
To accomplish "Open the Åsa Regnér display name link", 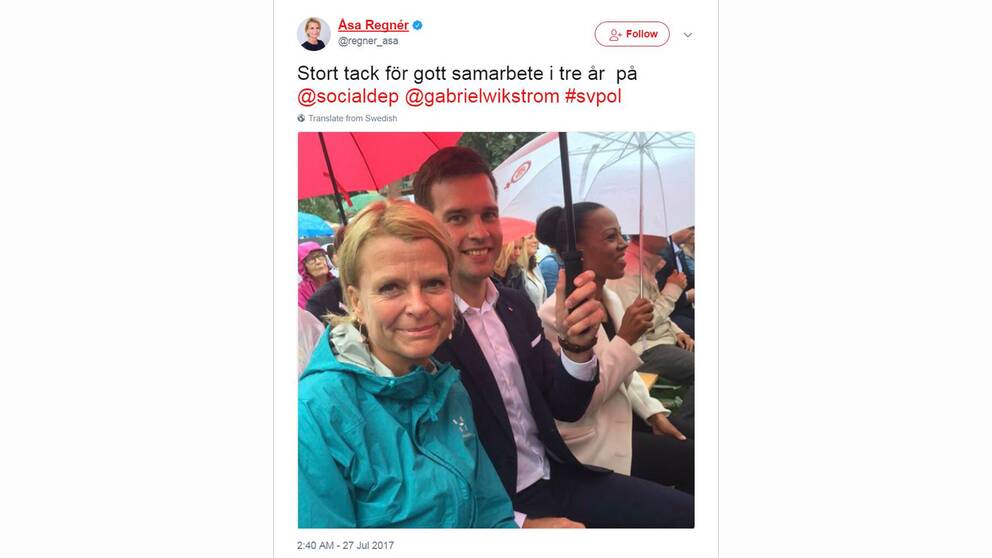I will click(373, 25).
